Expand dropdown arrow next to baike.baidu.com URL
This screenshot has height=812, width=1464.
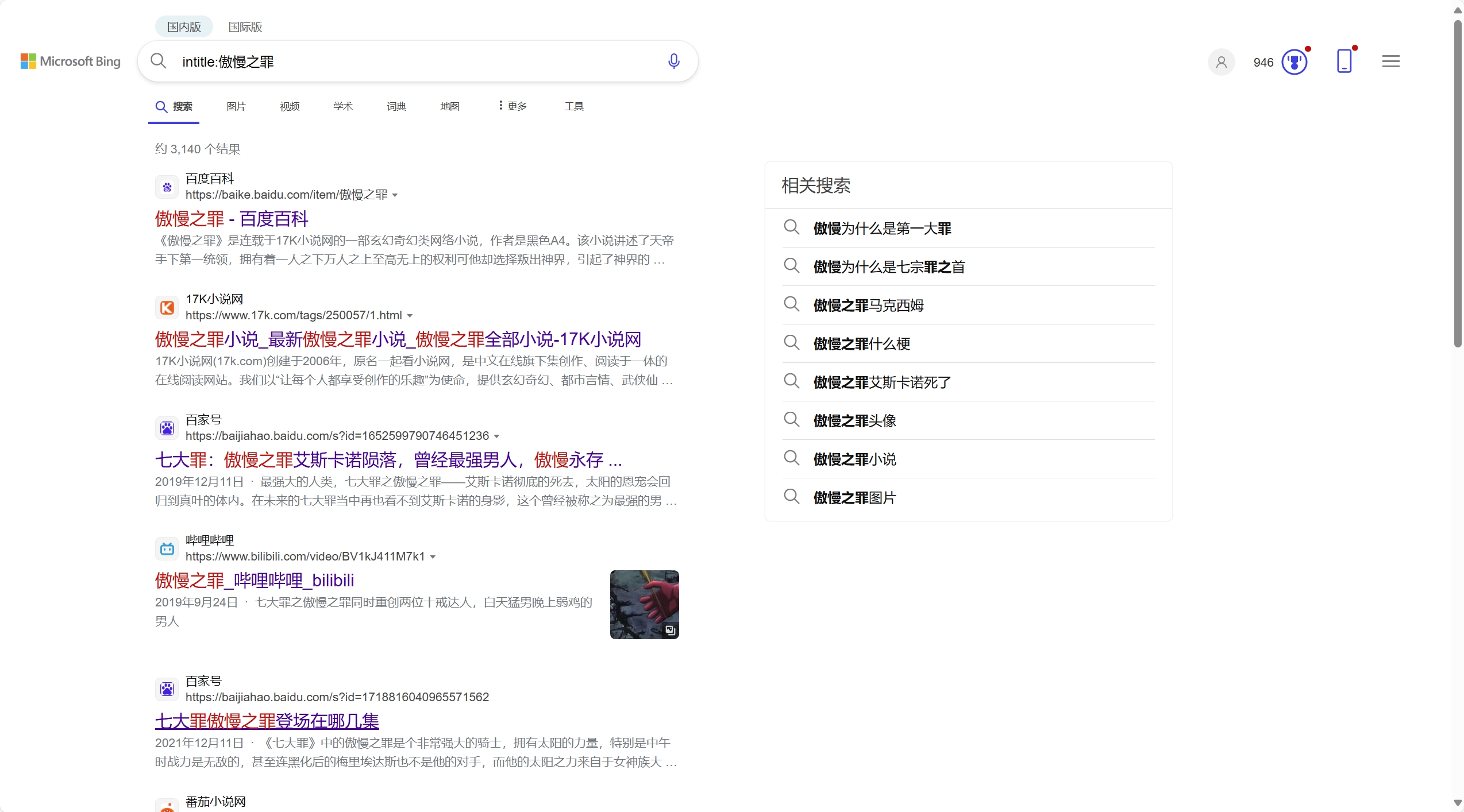pyautogui.click(x=395, y=195)
